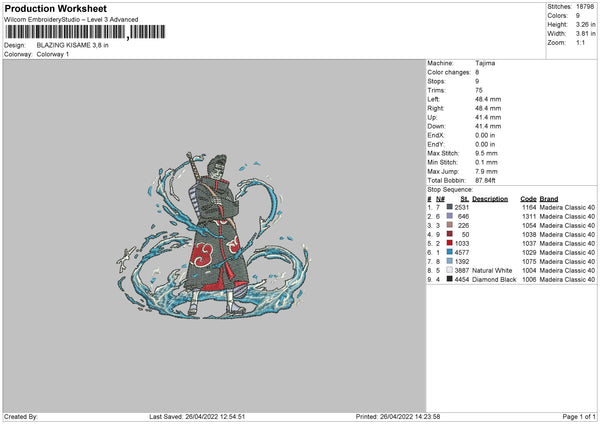Click the Natural White description text
Viewport: 600px width, 424px height.
(x=492, y=271)
